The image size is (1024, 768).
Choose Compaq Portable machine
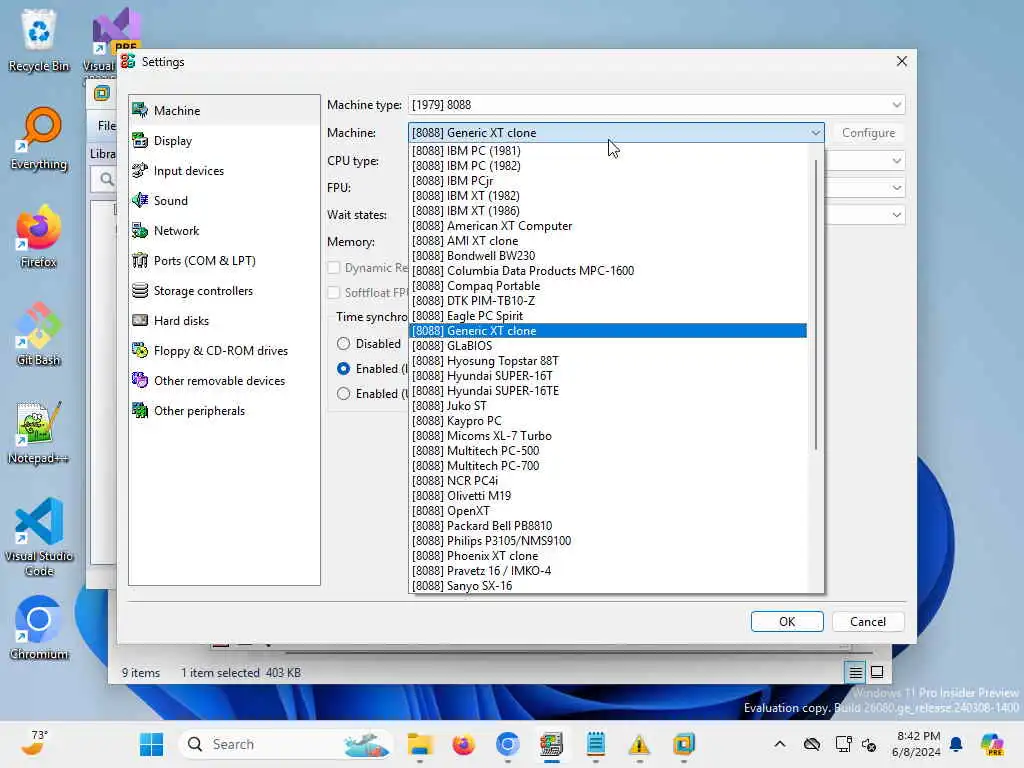608,285
